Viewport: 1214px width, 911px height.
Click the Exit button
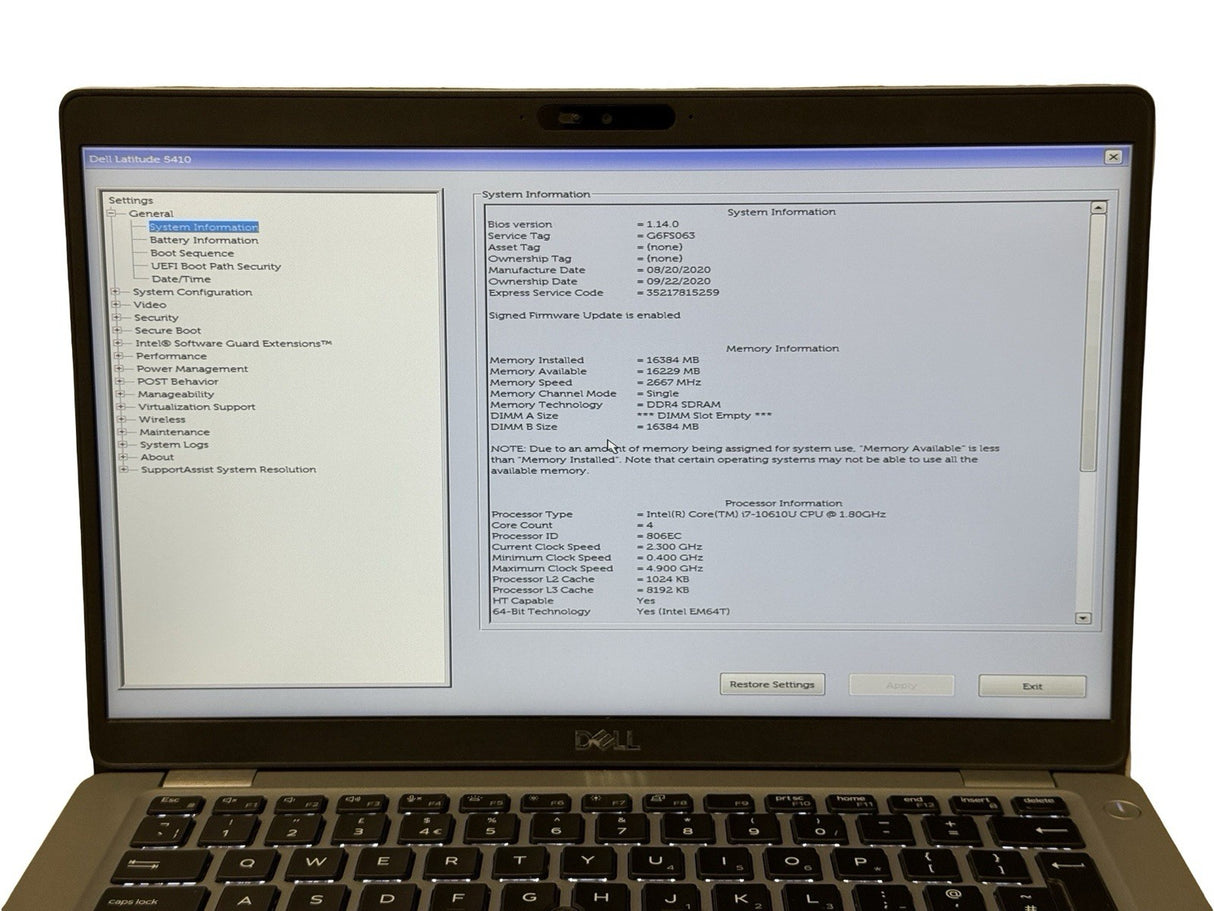[x=1032, y=687]
